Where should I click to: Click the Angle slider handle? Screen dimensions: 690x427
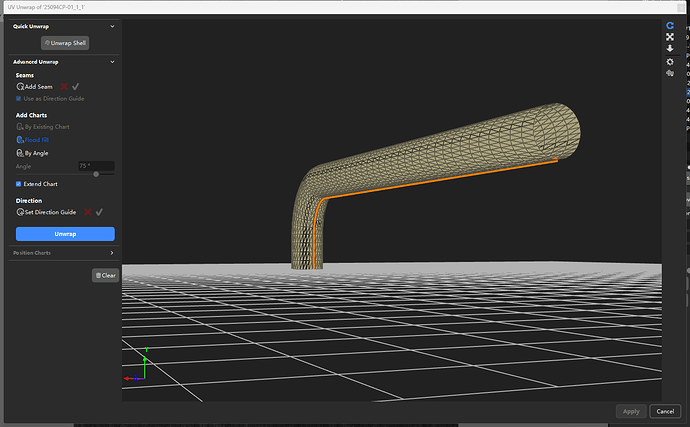(96, 174)
